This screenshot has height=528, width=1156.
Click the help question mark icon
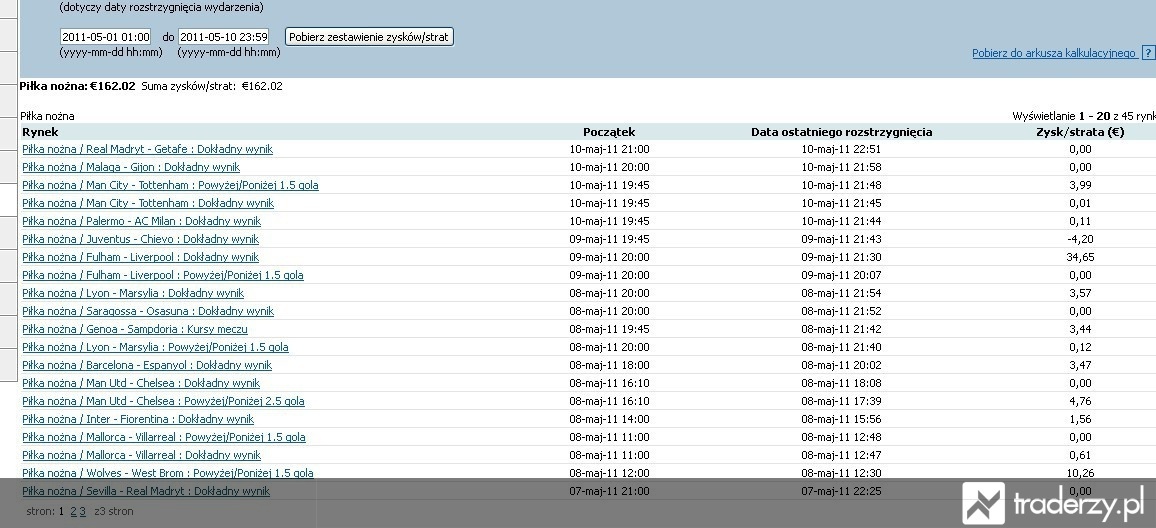click(1148, 53)
